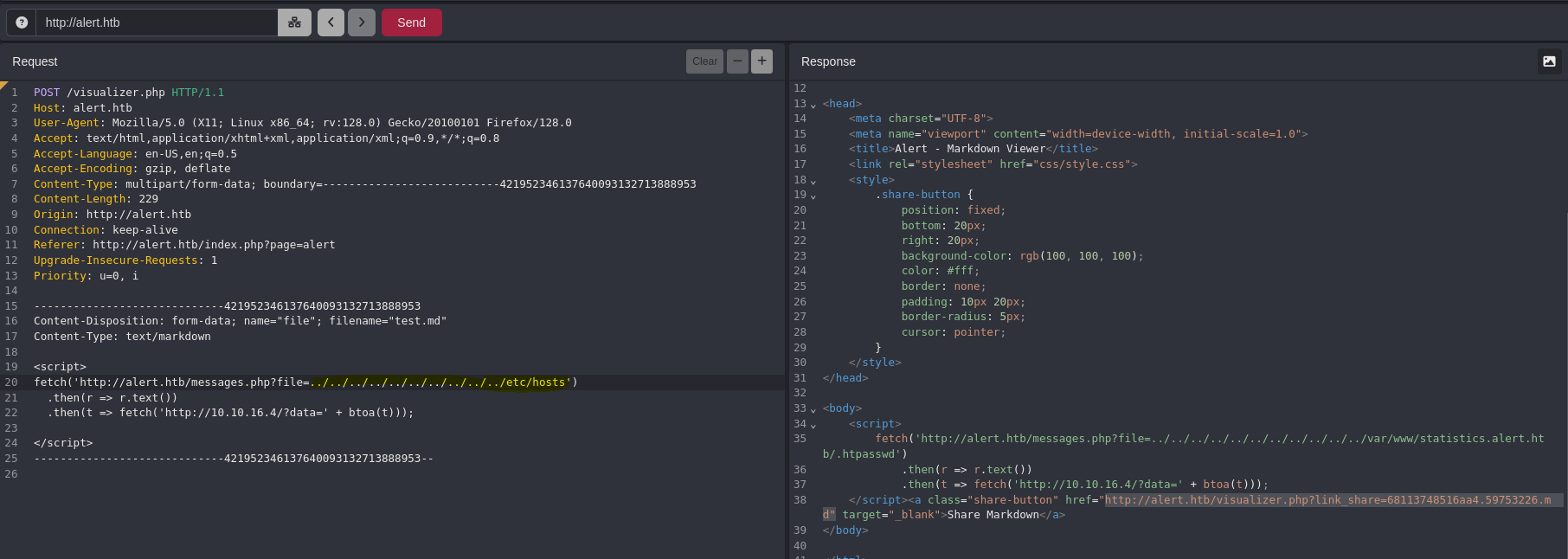Screen dimensions: 1568x559
Task: Collapse the <style> block in response
Action: click(813, 181)
